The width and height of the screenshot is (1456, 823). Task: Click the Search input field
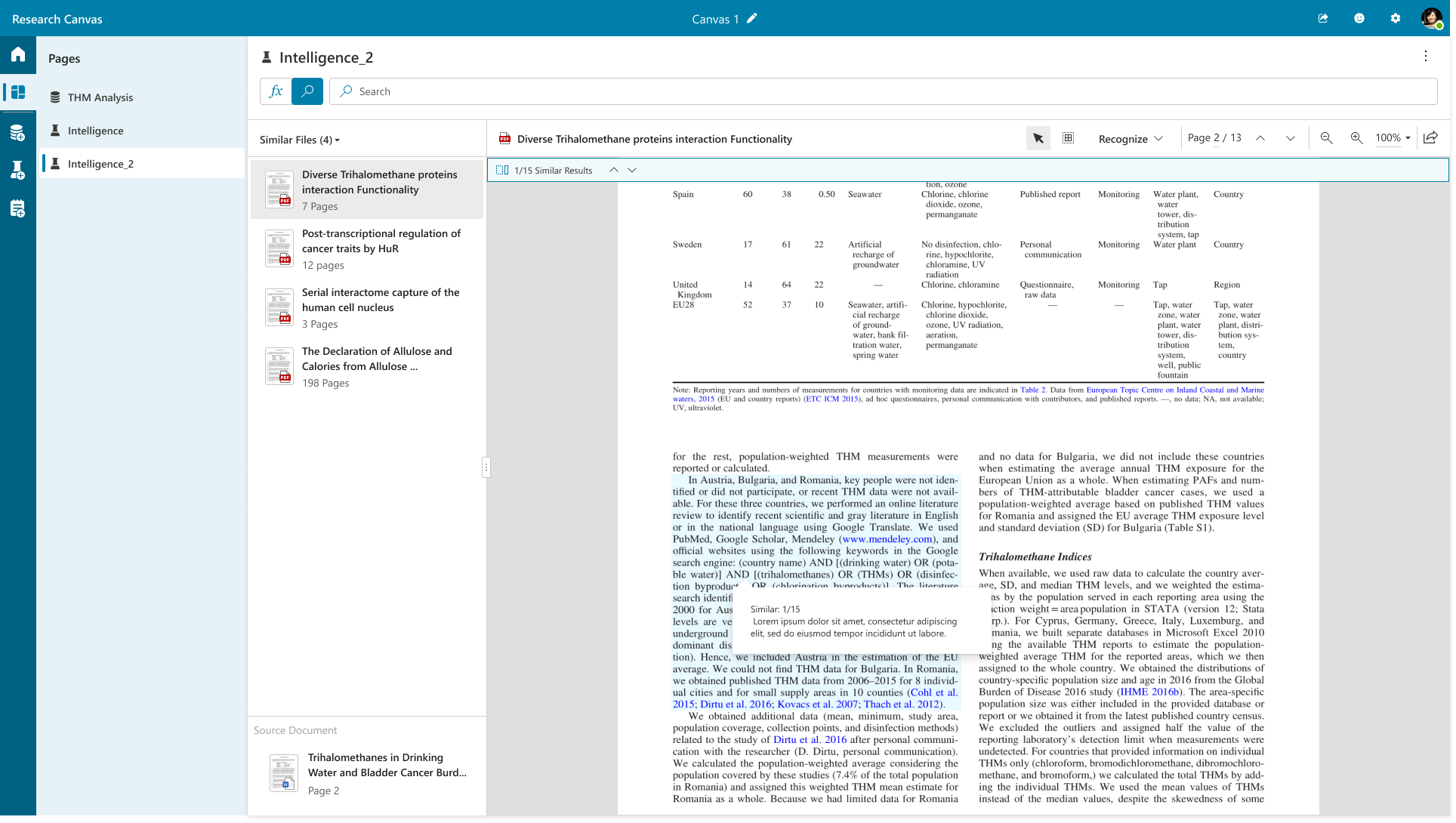(884, 91)
